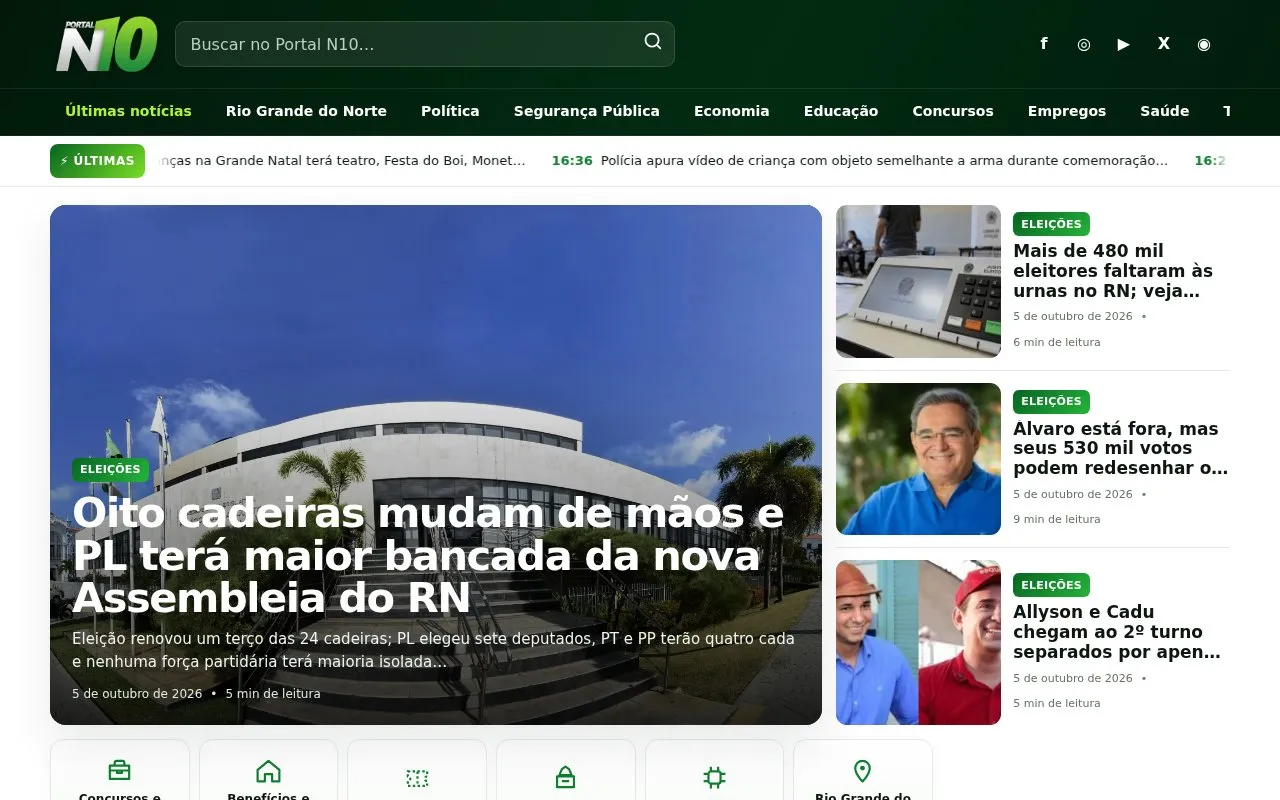The height and width of the screenshot is (800, 1280).
Task: Click ELEIÇÕES tag above Allyson e Cadu
Action: pos(1051,585)
